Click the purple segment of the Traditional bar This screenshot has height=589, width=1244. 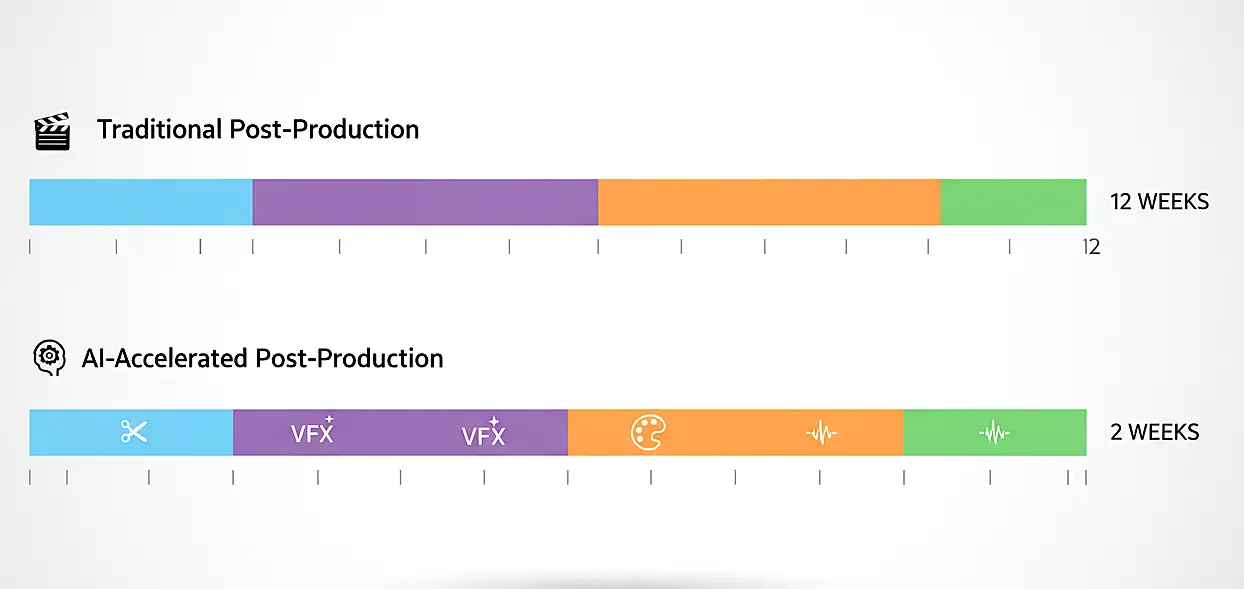pyautogui.click(x=425, y=202)
